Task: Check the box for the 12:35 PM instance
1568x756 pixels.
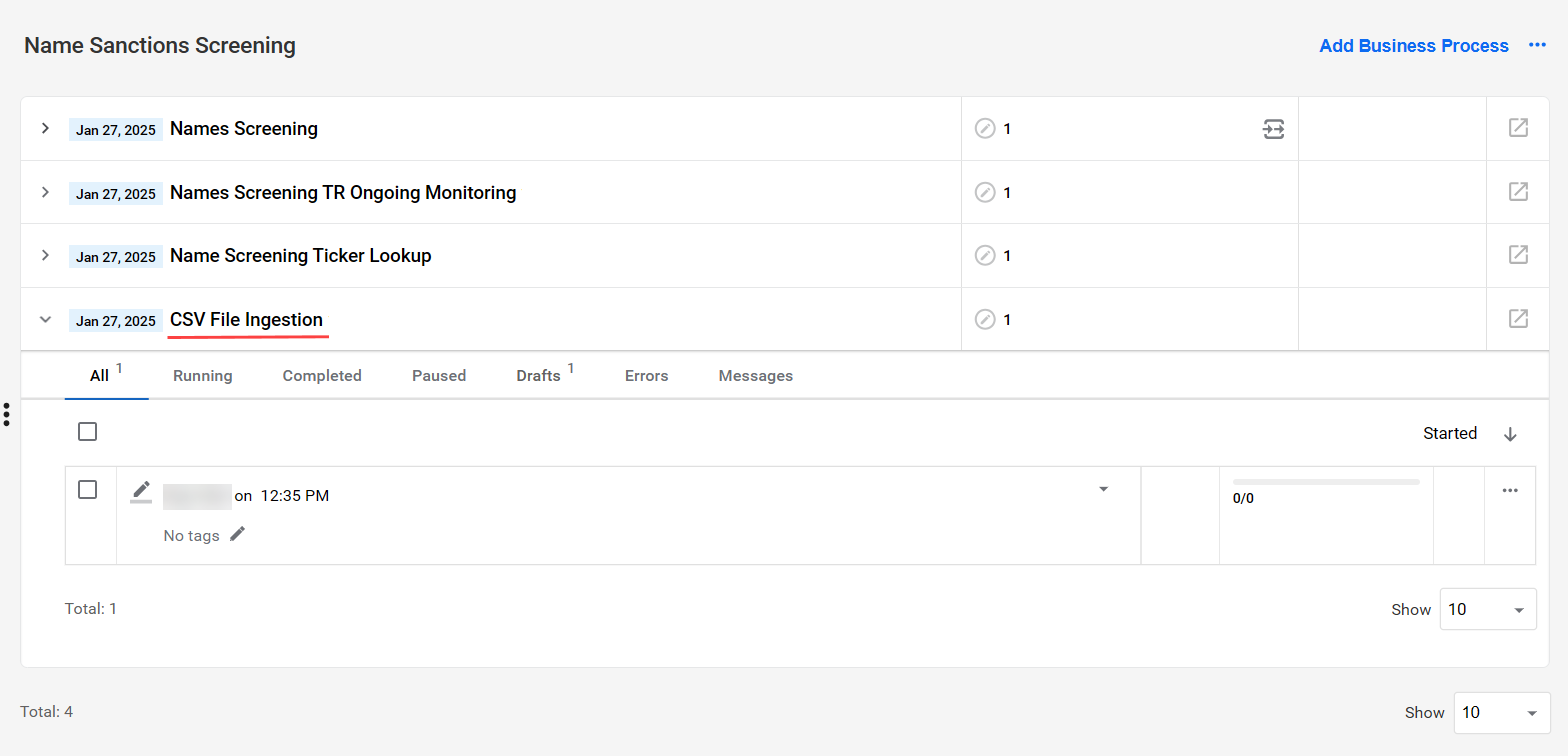Action: pos(88,490)
